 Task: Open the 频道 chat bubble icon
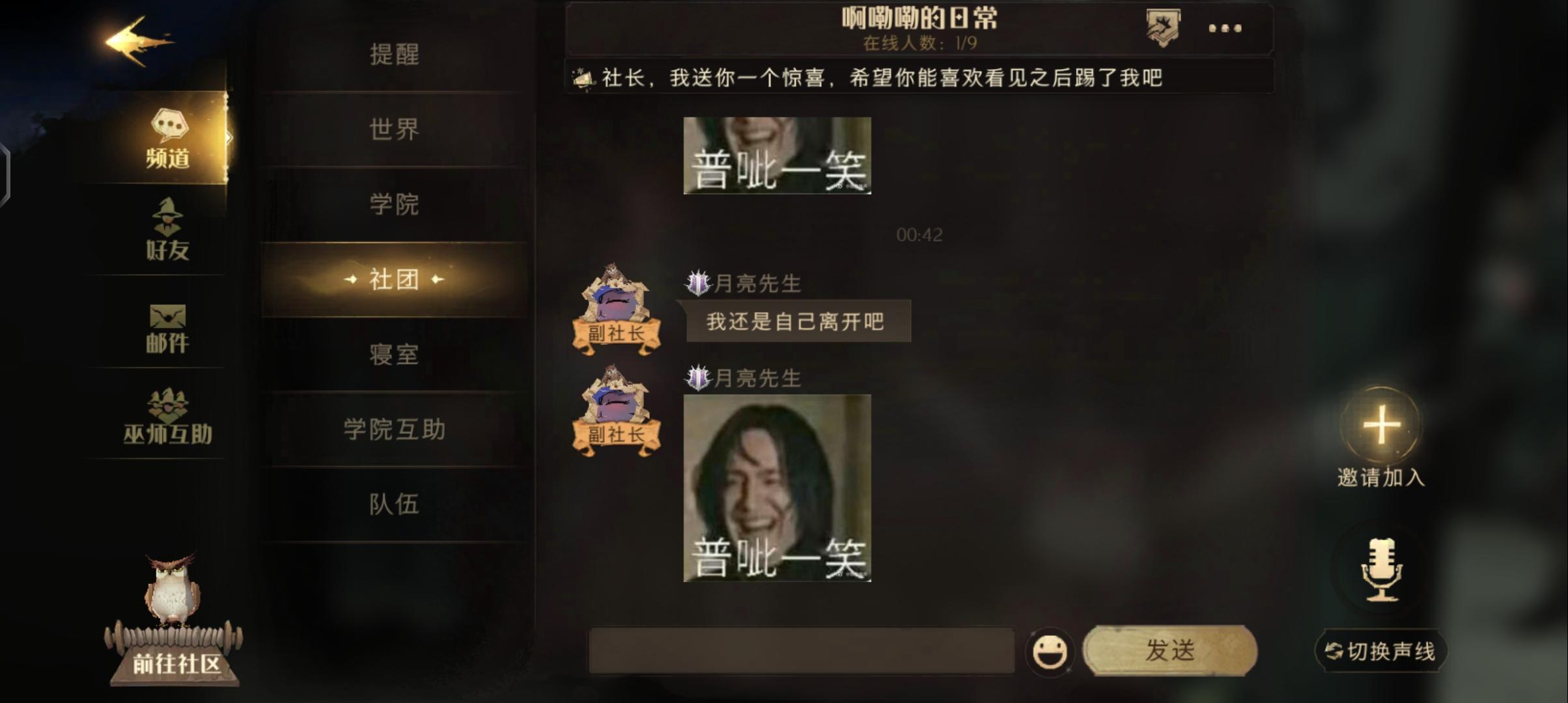[x=169, y=125]
